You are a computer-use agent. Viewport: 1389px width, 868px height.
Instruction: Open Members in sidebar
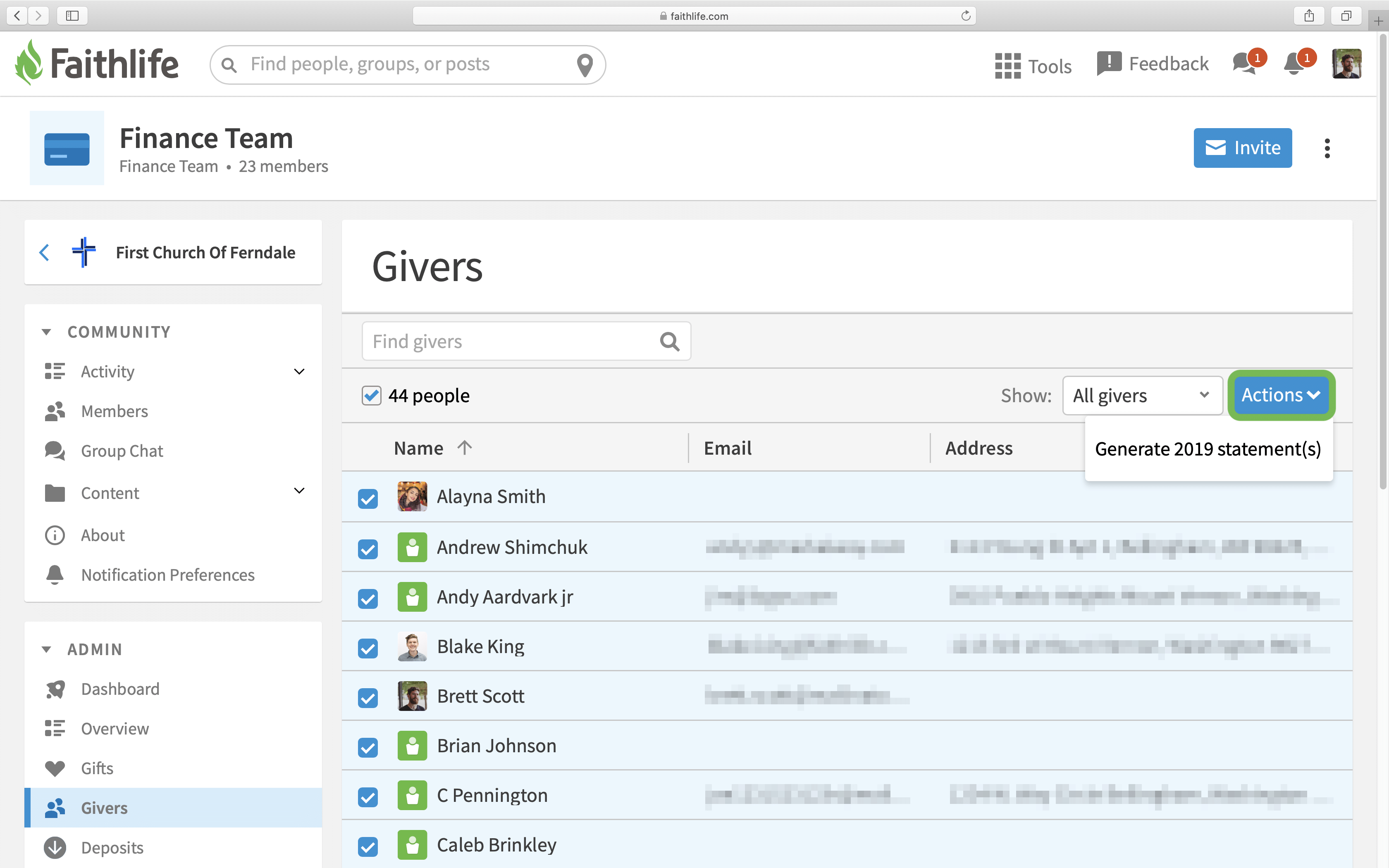pos(114,411)
